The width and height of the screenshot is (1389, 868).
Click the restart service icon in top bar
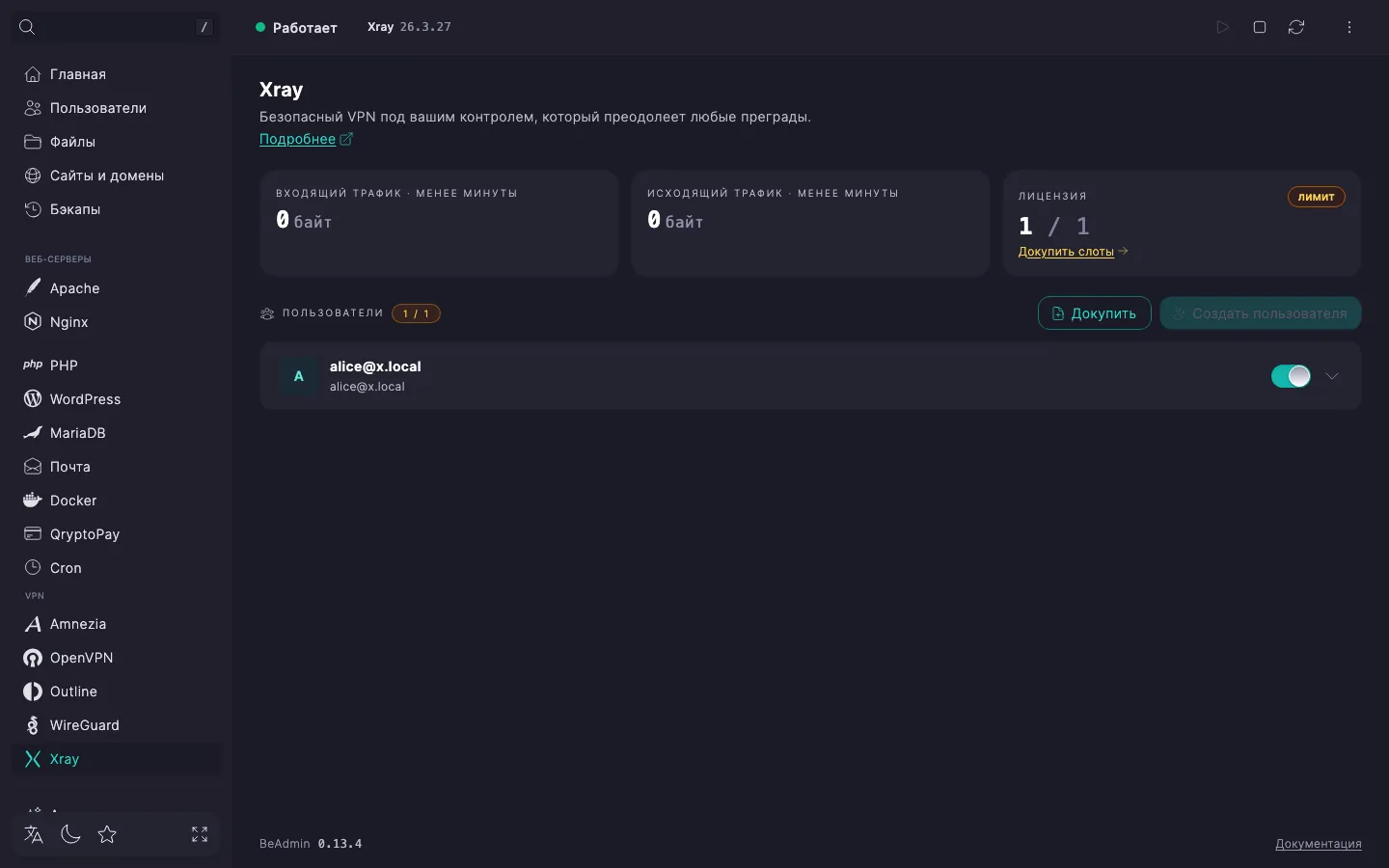tap(1296, 27)
